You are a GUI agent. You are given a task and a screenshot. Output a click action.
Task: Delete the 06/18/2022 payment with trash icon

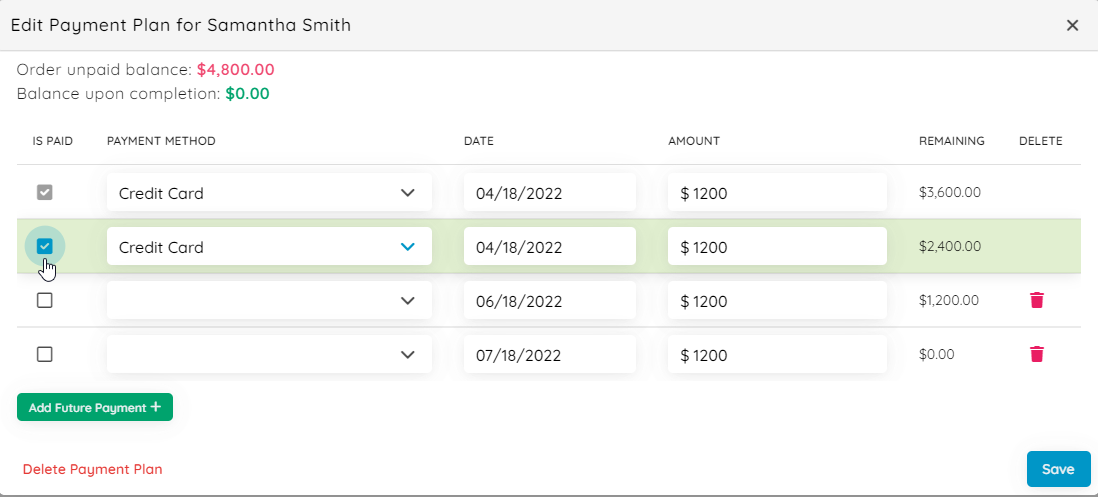point(1037,300)
